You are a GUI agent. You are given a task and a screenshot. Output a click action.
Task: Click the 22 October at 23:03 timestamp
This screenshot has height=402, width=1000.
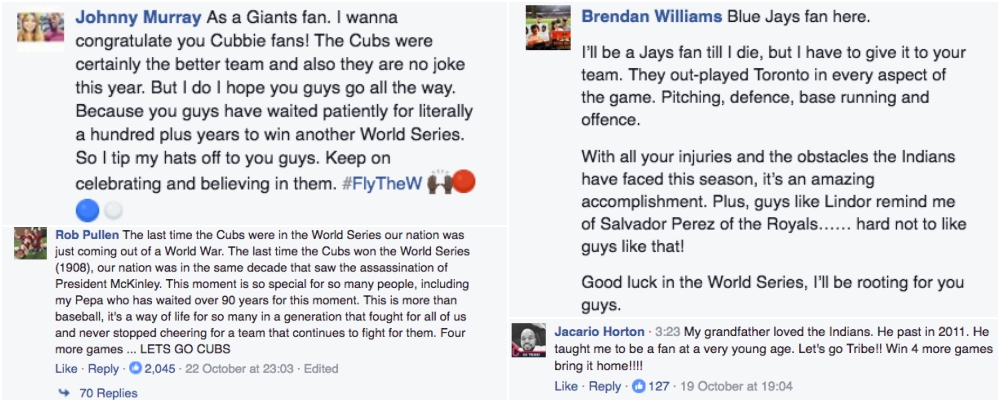pos(246,369)
